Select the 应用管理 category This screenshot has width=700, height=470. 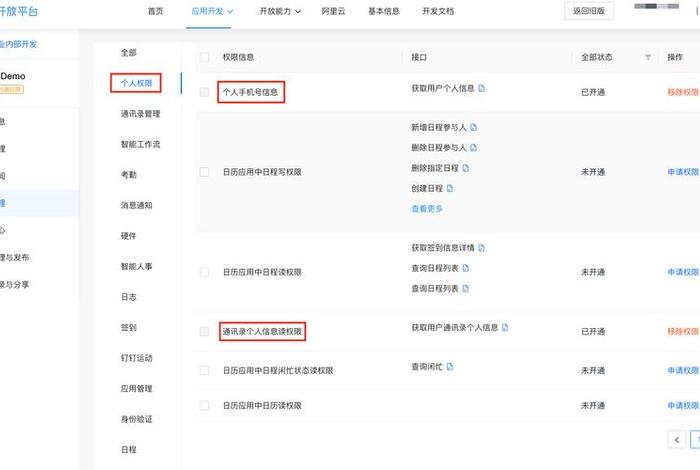[137, 388]
